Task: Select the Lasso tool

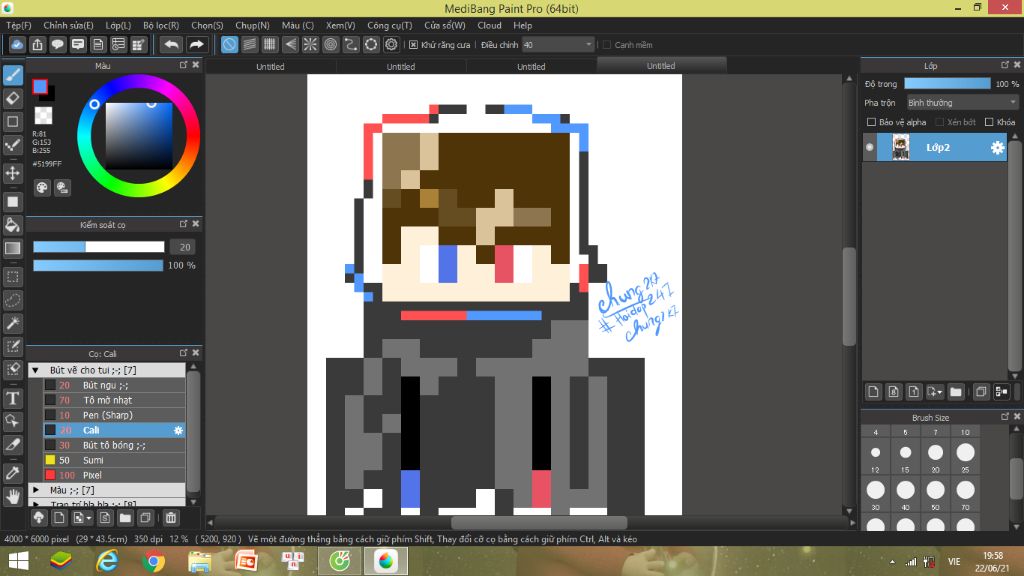Action: pyautogui.click(x=13, y=300)
